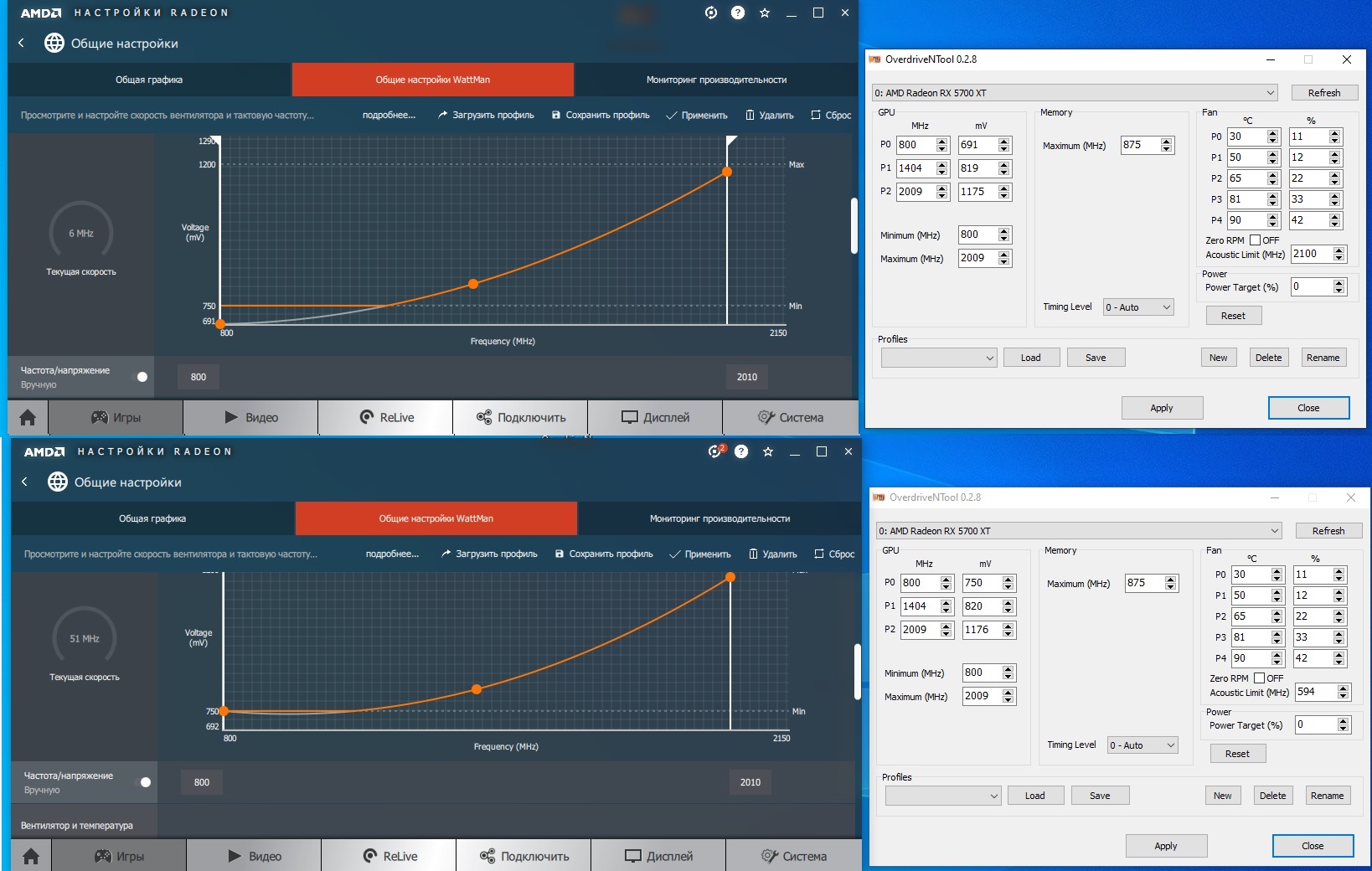
Task: Open 'Дисплей' section in upper Radeon window
Action: tap(655, 417)
